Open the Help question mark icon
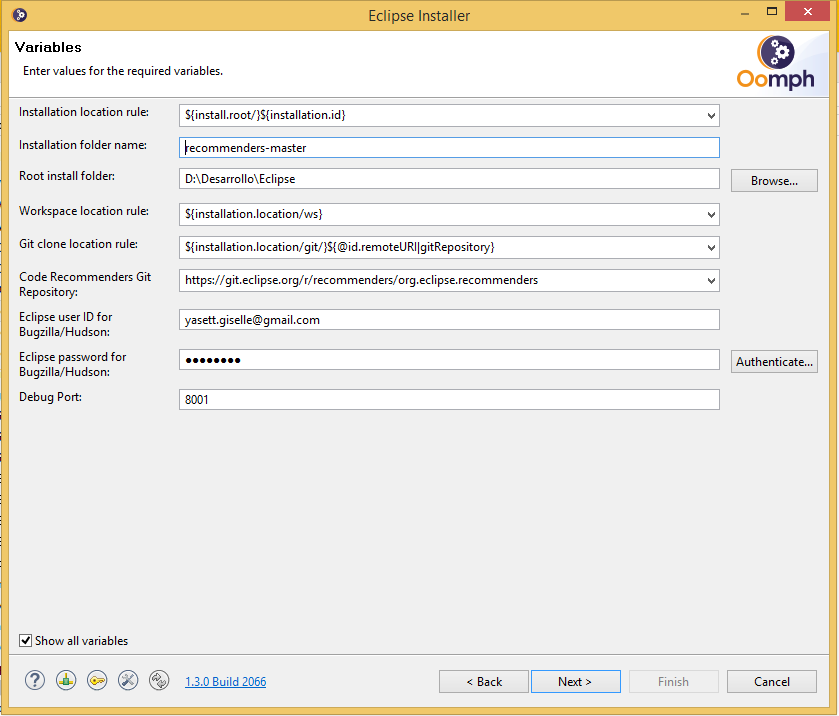 (x=35, y=680)
